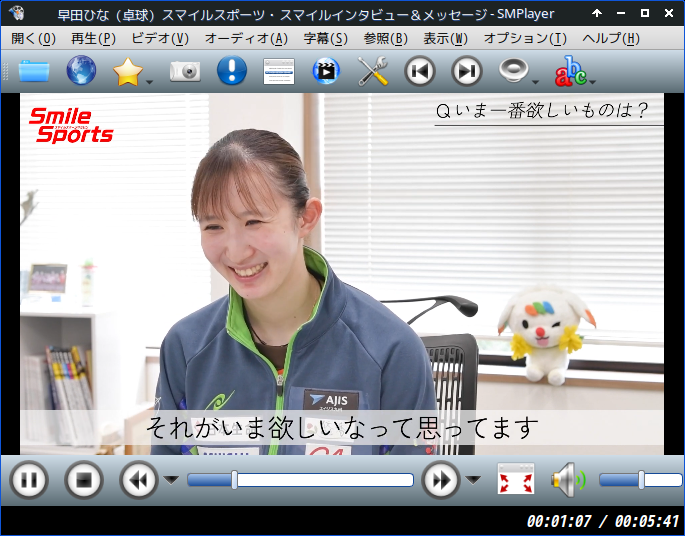The width and height of the screenshot is (685, 536).
Task: Open the 参照(B) menu
Action: click(386, 38)
